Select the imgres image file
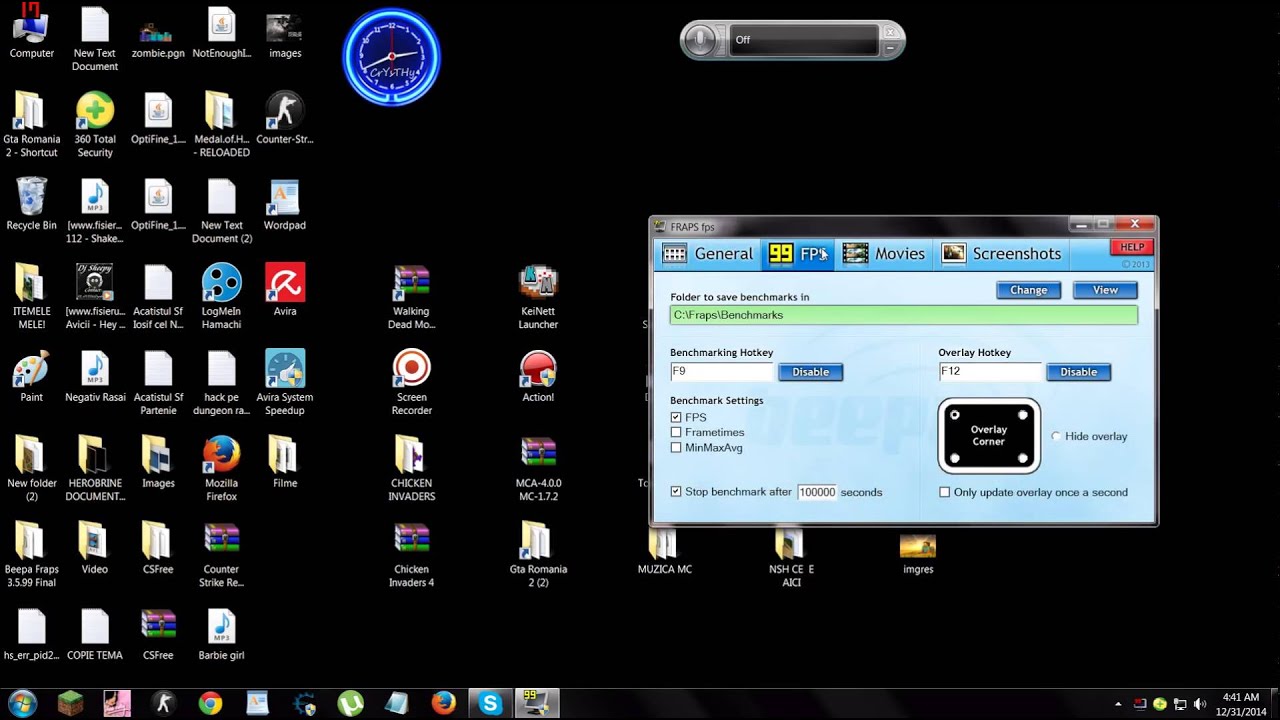This screenshot has height=720, width=1280. (x=918, y=552)
